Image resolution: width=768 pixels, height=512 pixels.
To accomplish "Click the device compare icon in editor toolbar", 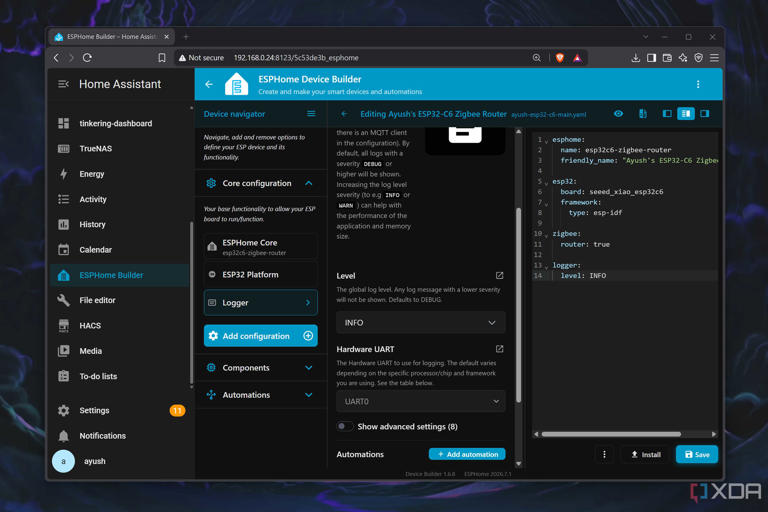I will (643, 114).
